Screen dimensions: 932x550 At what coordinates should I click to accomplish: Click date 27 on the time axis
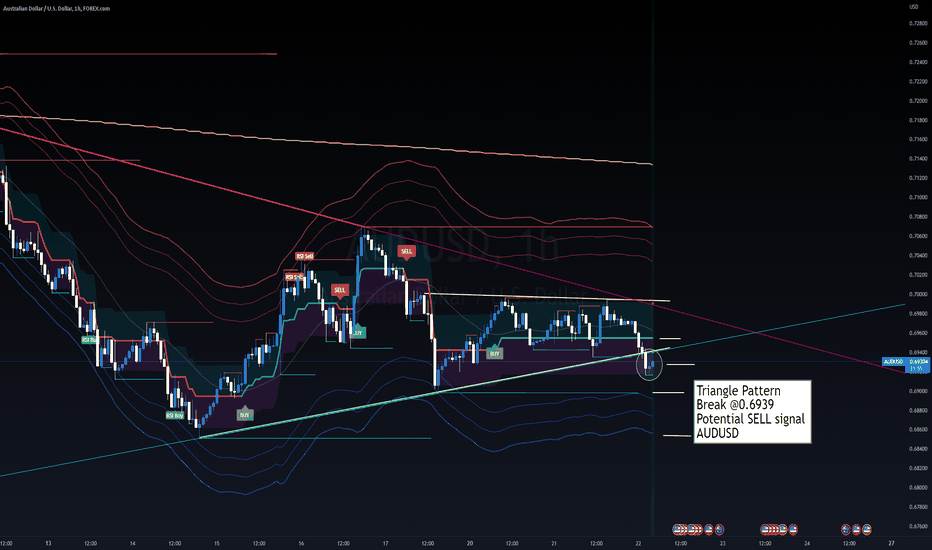coord(892,543)
